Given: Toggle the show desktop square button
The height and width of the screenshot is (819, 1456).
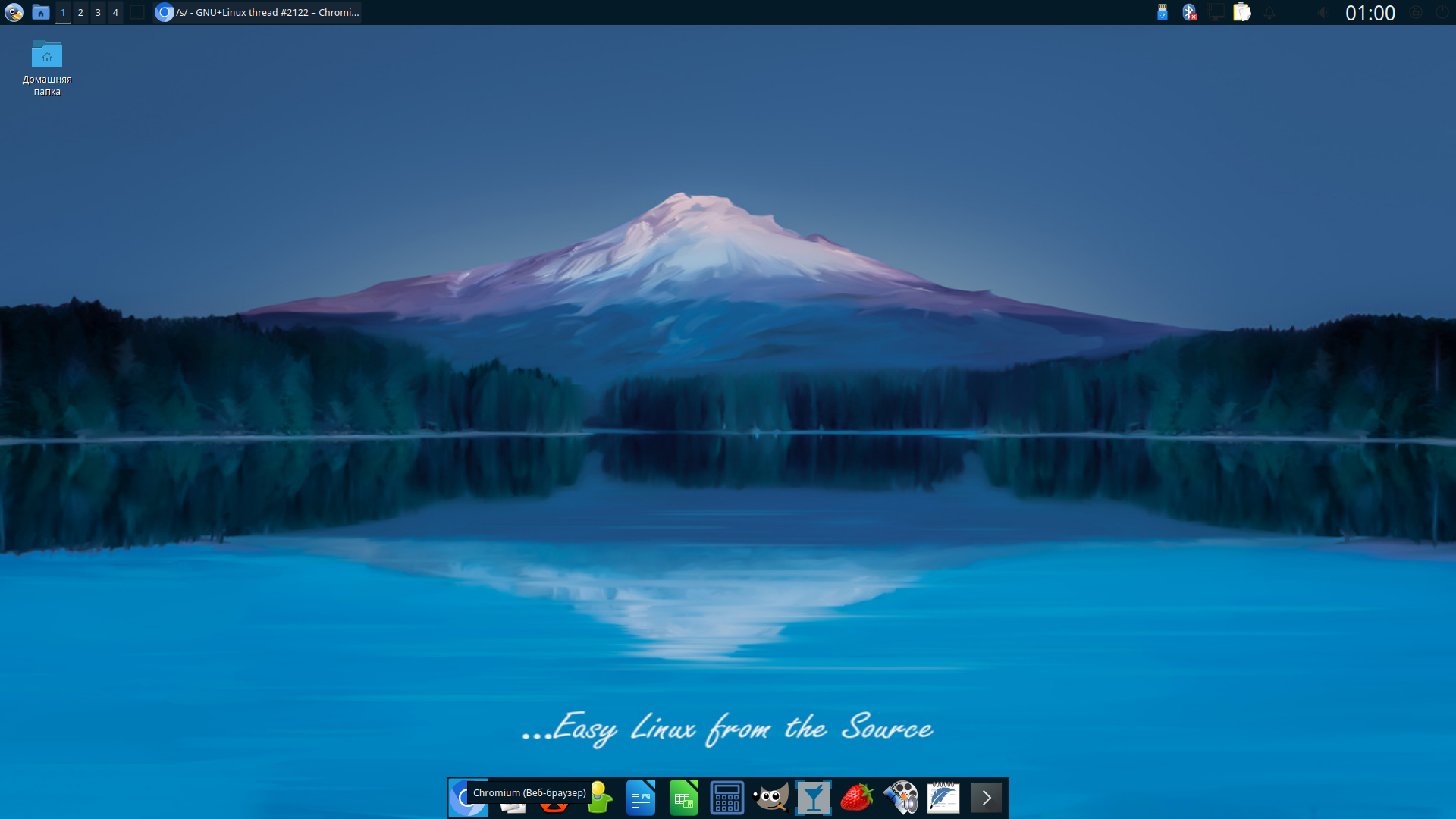Looking at the screenshot, I should (x=137, y=12).
